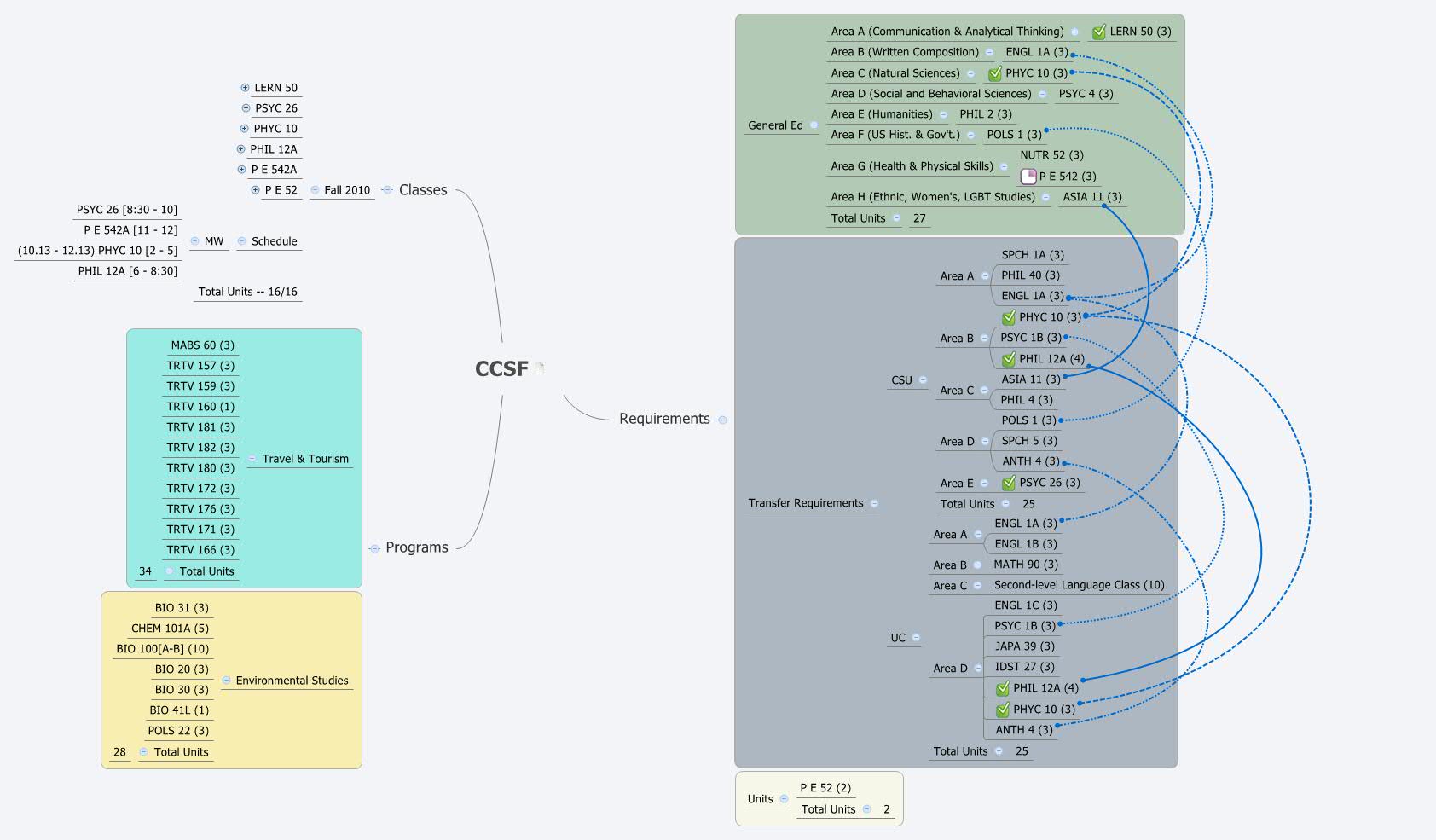Collapse the Fall 2010 subtopic

pos(315,190)
